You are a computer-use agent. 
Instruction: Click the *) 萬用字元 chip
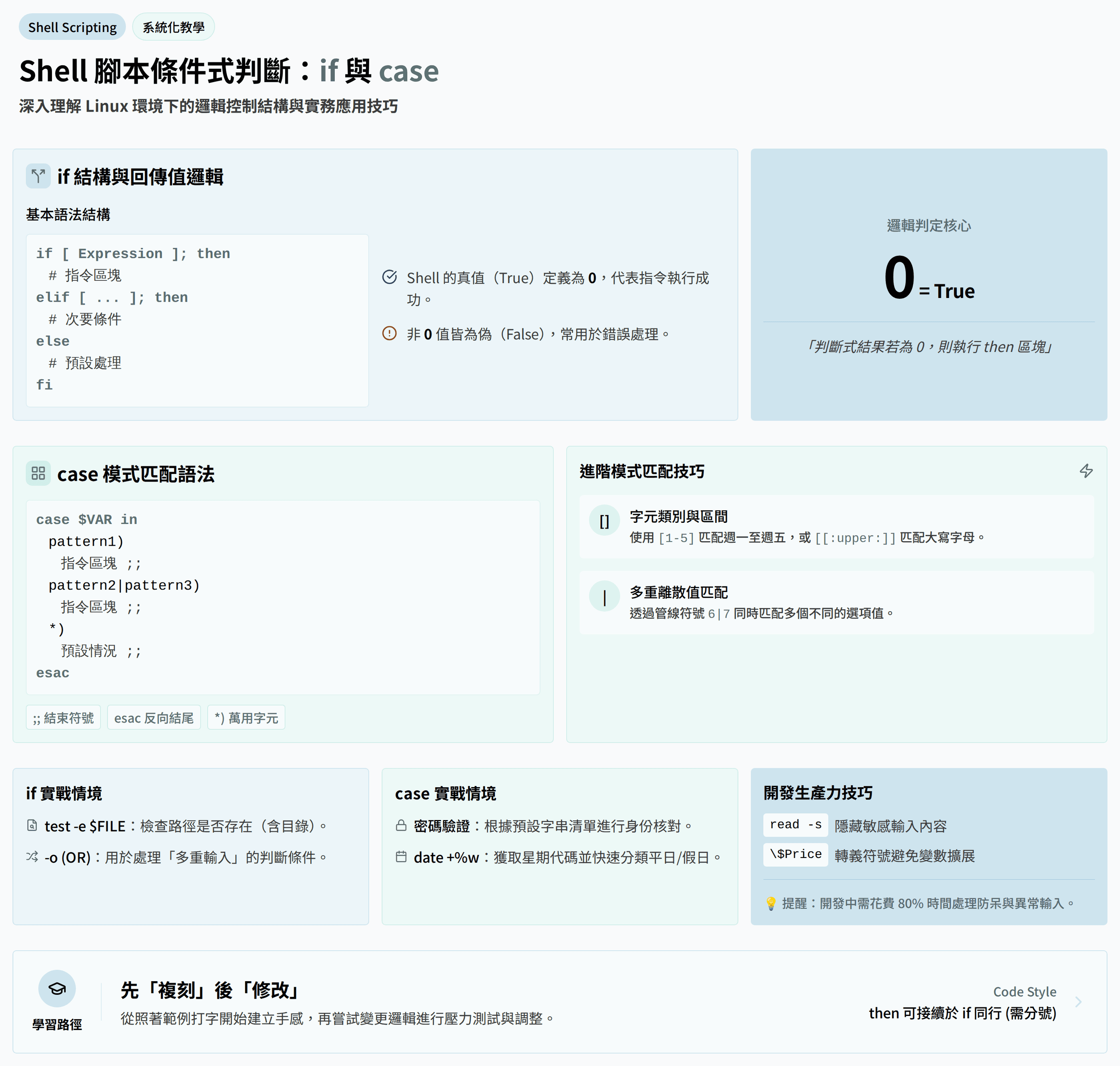(246, 718)
